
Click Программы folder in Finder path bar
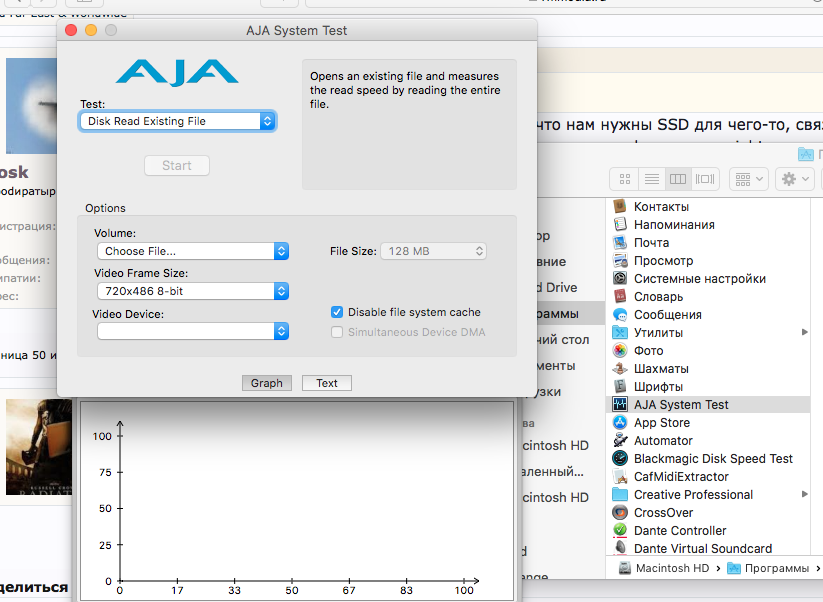pos(768,568)
